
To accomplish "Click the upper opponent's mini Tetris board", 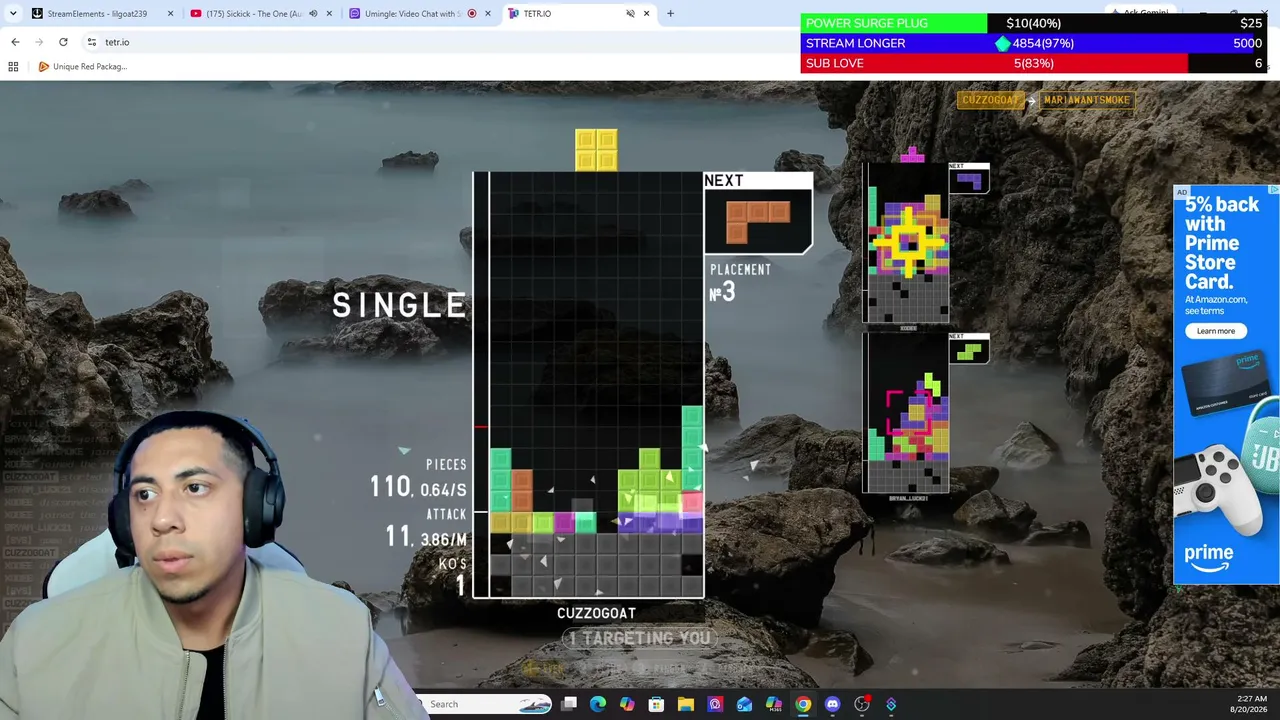I will [x=906, y=244].
